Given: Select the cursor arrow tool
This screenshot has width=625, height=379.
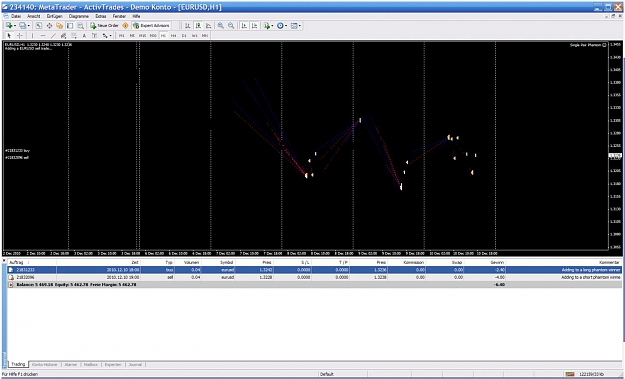Looking at the screenshot, I should [9, 35].
